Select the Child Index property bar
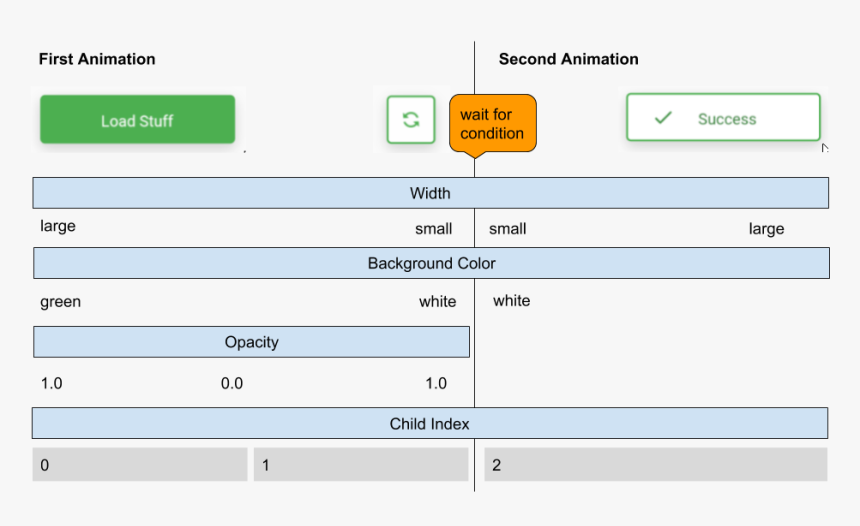 click(x=429, y=423)
